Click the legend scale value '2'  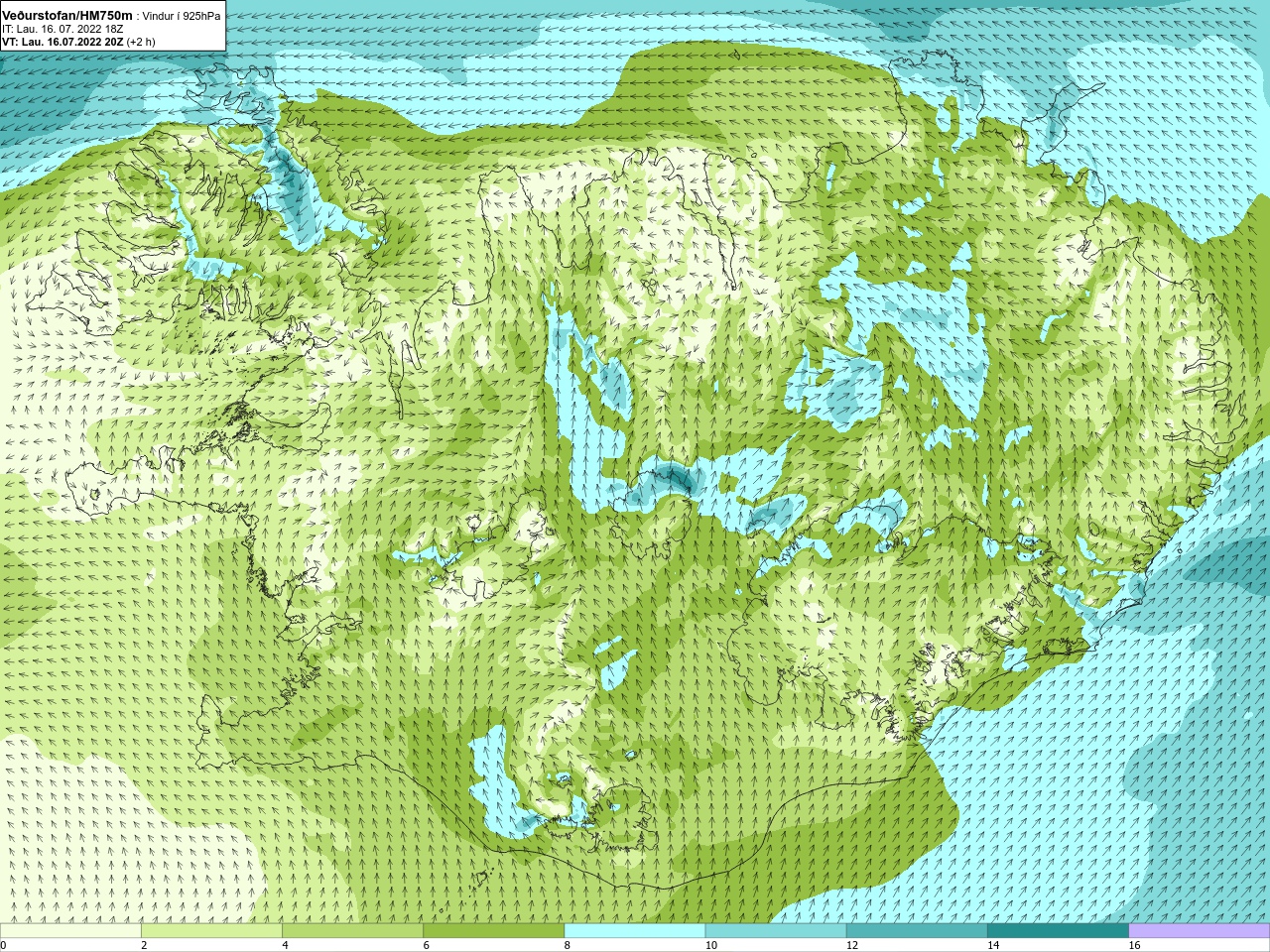144,945
